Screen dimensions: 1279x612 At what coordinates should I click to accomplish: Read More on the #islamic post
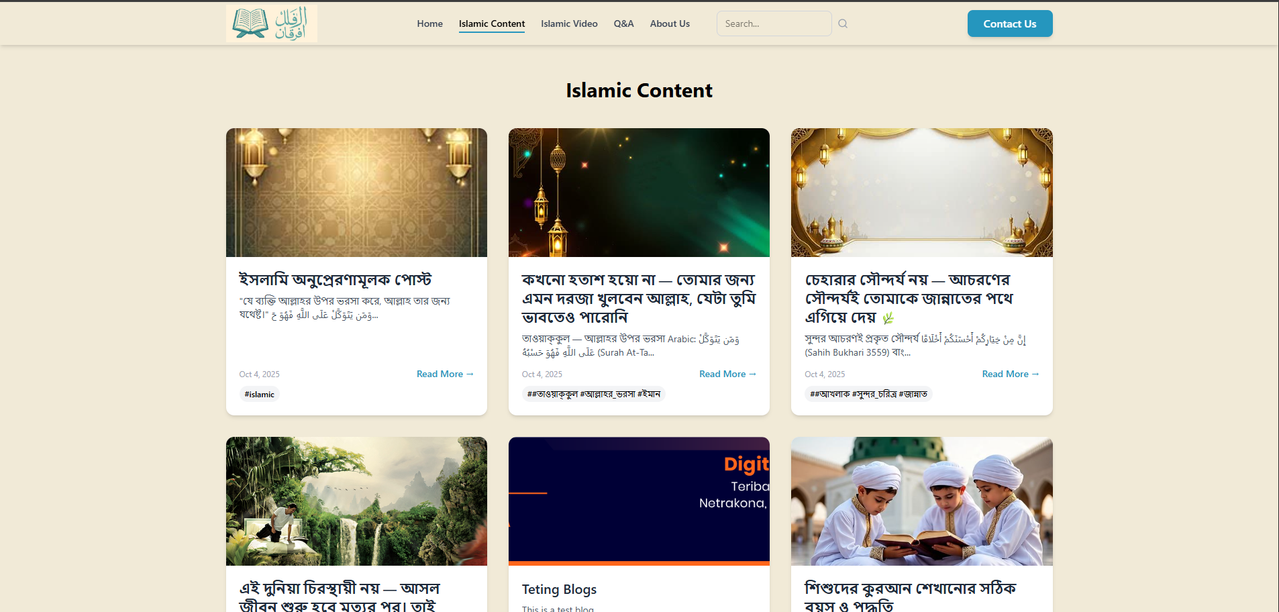coord(445,374)
